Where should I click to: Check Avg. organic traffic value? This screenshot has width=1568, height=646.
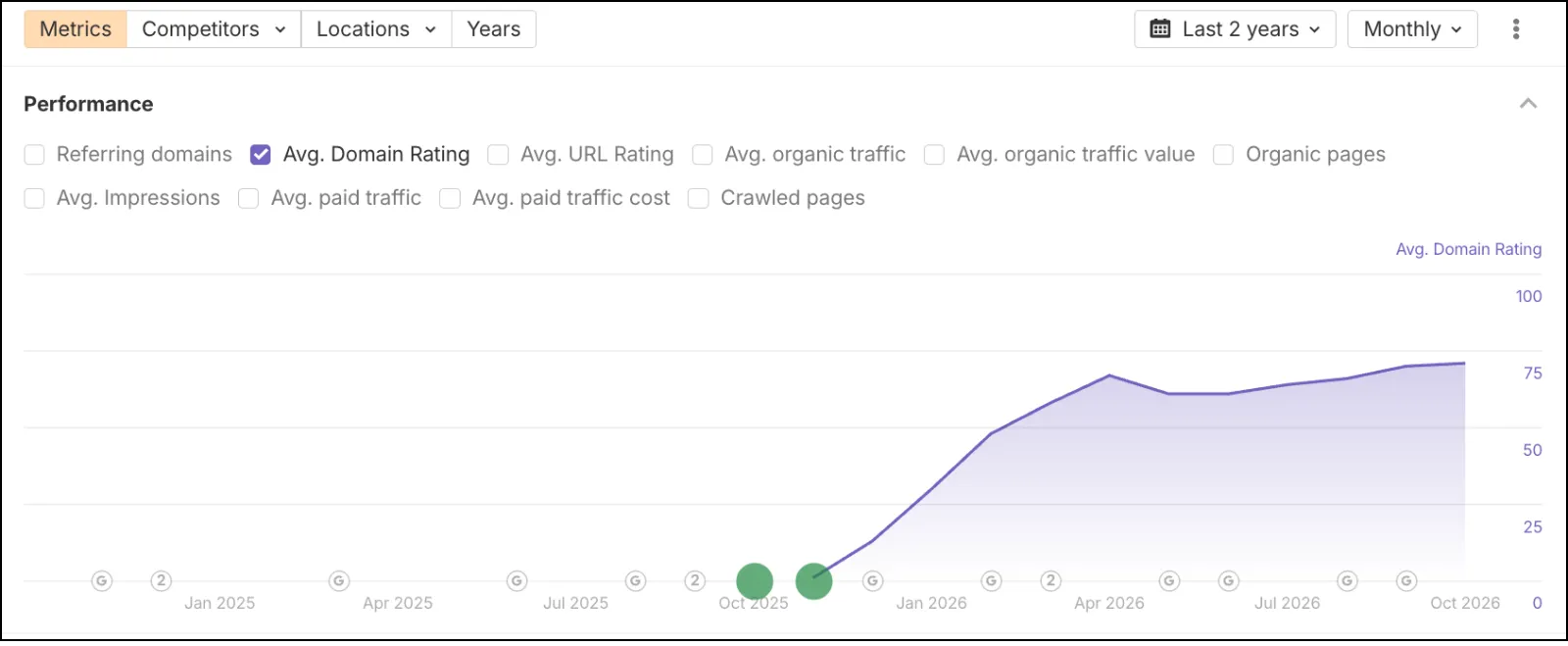(x=934, y=155)
